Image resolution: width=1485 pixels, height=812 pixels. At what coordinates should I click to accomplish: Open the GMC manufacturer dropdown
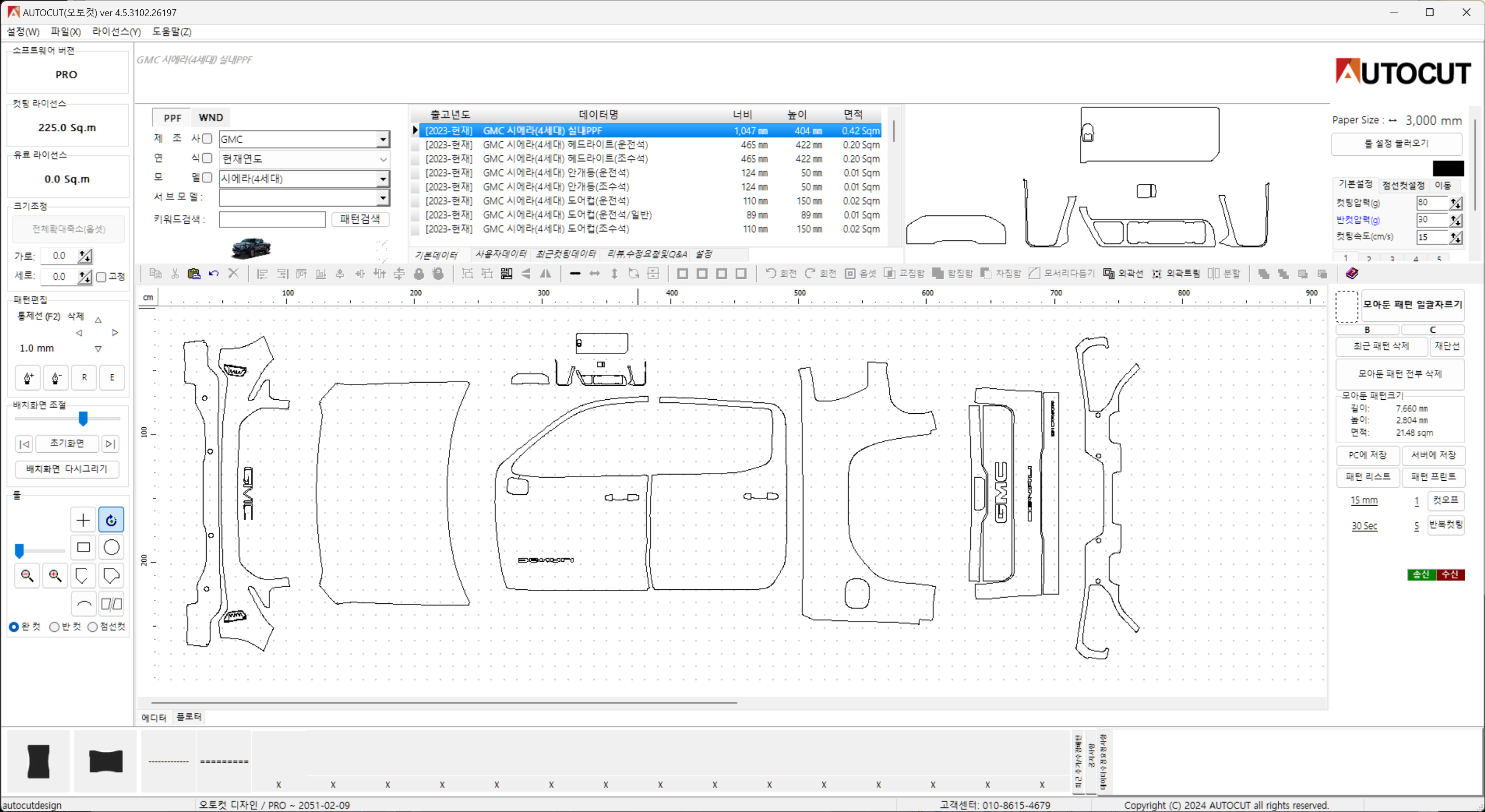click(x=383, y=140)
